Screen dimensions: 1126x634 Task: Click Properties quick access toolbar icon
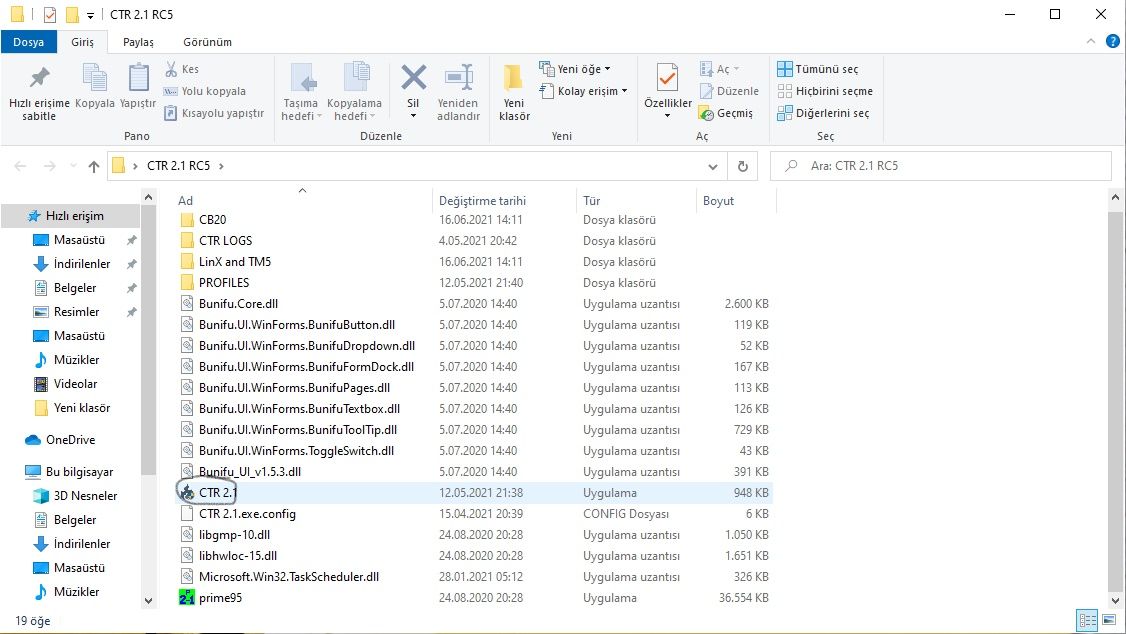click(50, 14)
